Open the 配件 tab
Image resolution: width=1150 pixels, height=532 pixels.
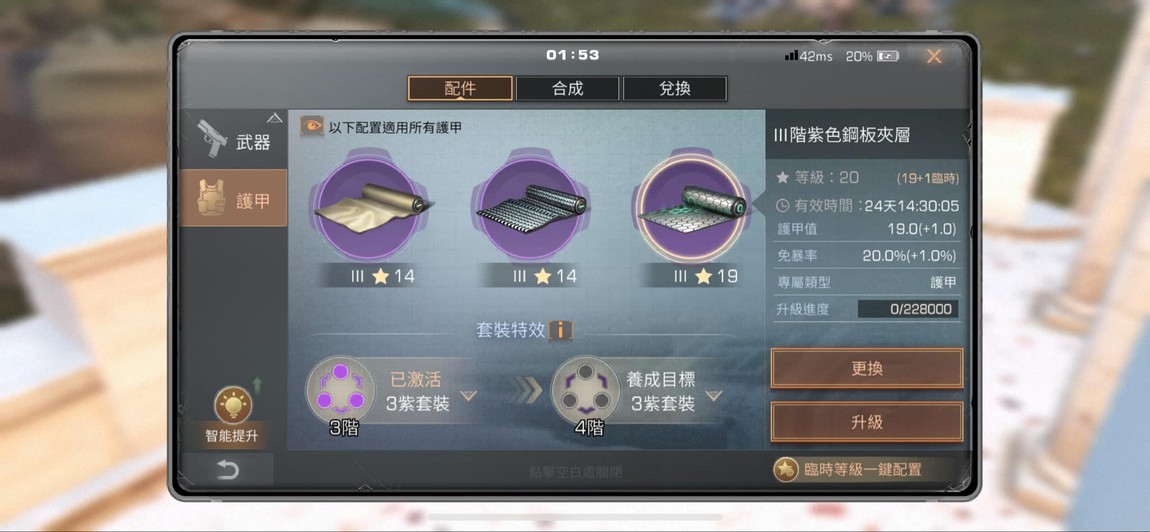tap(460, 89)
